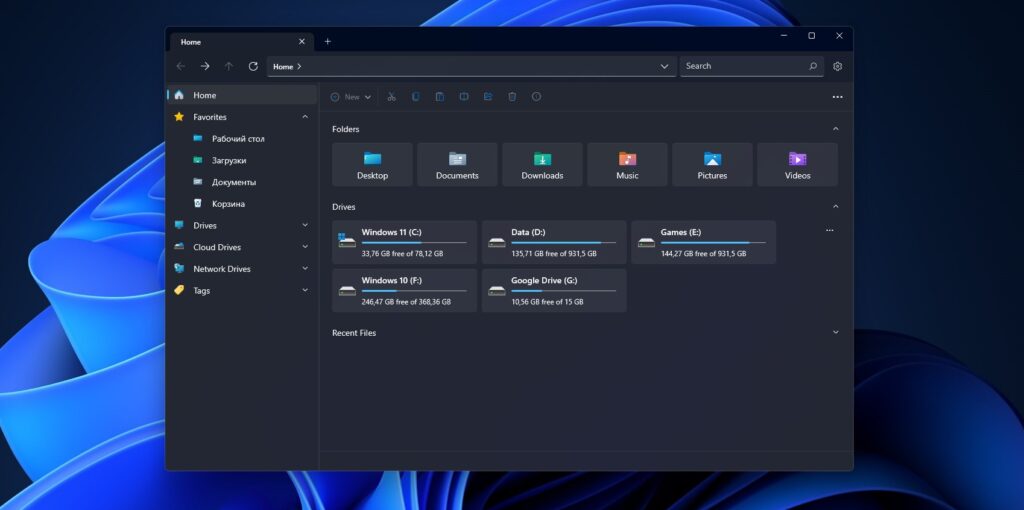Go back with the left arrow

click(x=181, y=67)
